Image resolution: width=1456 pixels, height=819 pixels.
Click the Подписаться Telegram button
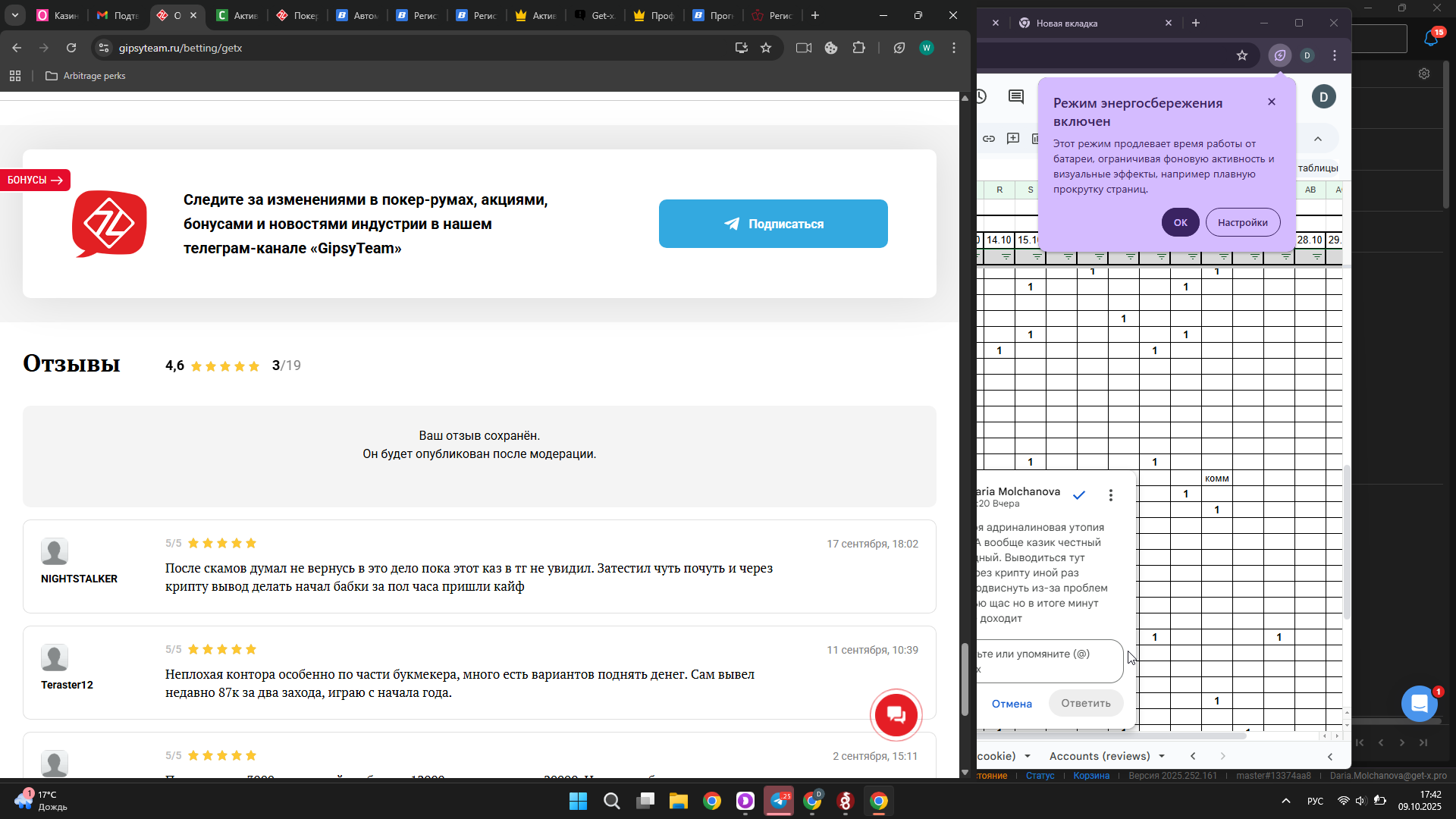tap(773, 224)
